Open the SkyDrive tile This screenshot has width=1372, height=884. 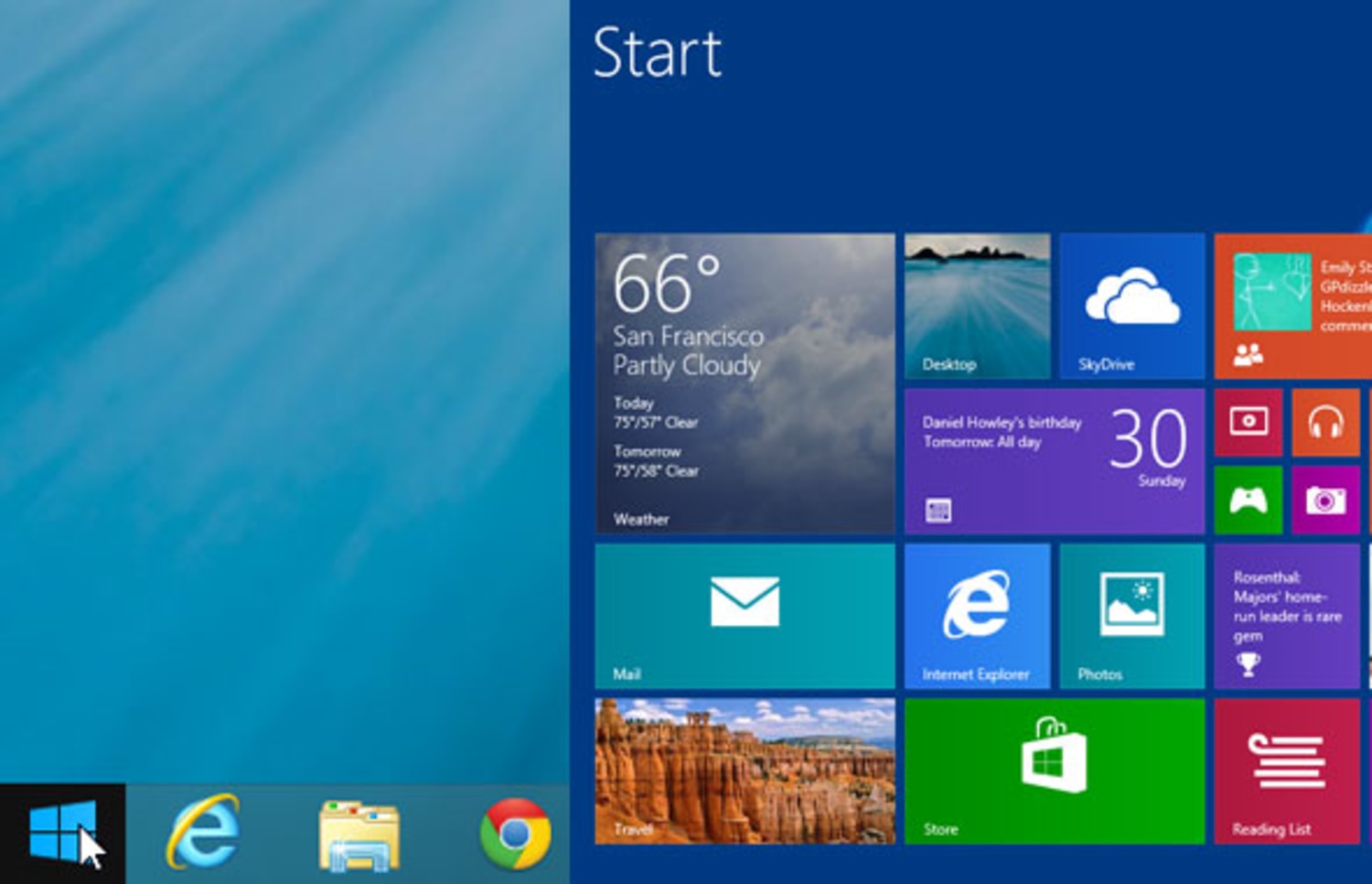[x=1131, y=306]
